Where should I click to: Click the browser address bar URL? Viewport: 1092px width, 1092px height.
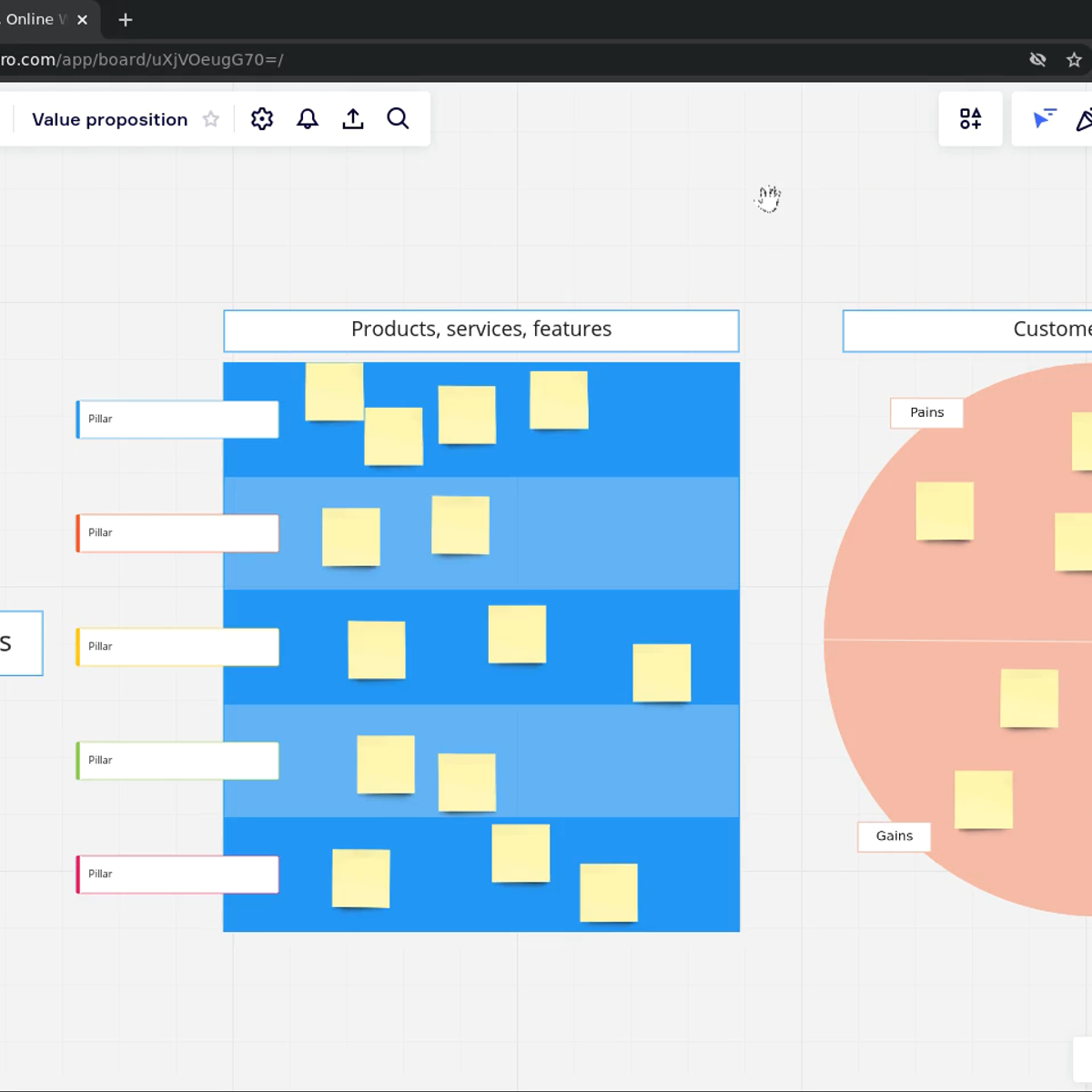coord(142,59)
